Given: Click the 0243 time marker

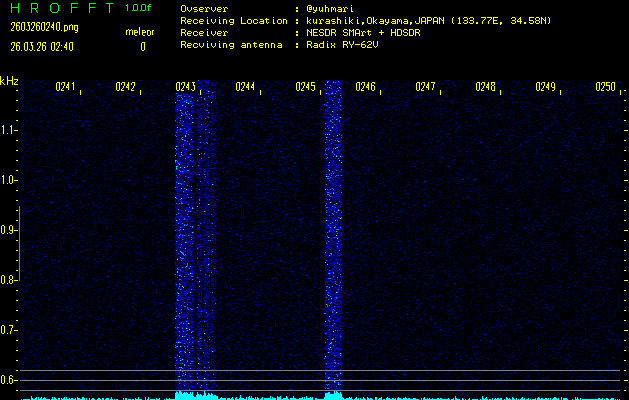Looking at the screenshot, I should click(185, 87).
